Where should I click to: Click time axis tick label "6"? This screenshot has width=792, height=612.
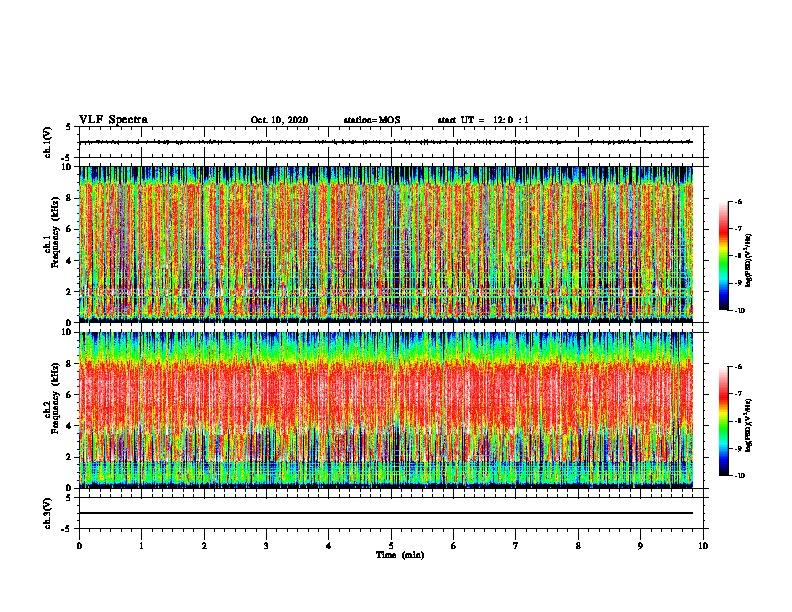coord(454,545)
